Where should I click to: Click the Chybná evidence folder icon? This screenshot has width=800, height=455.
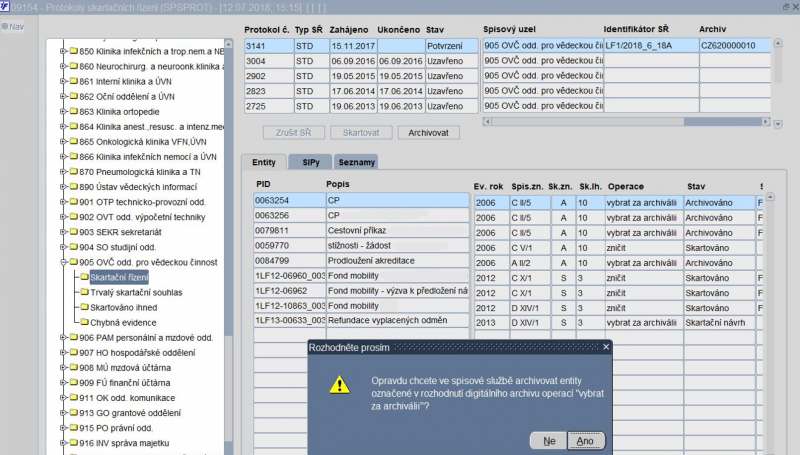tap(83, 322)
